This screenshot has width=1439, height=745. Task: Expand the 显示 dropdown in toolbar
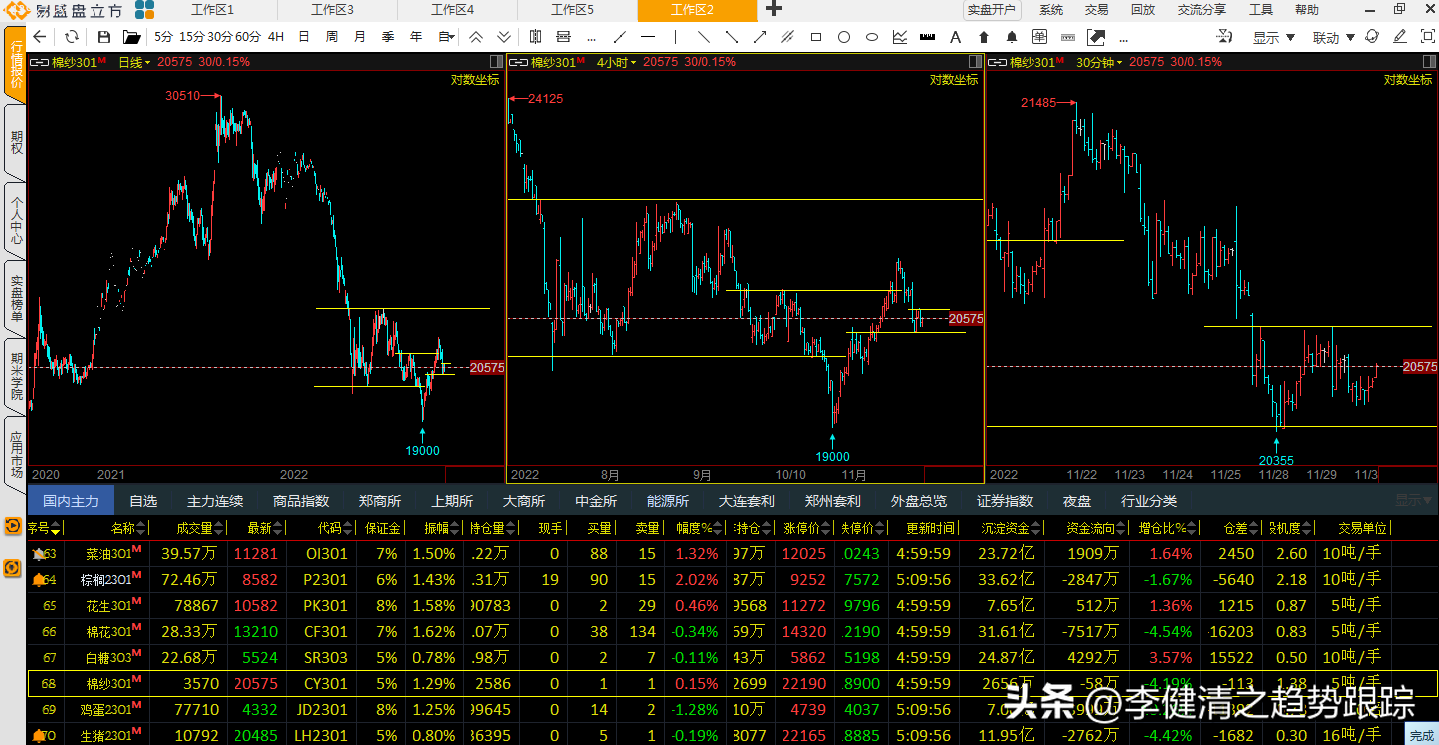click(x=1274, y=38)
